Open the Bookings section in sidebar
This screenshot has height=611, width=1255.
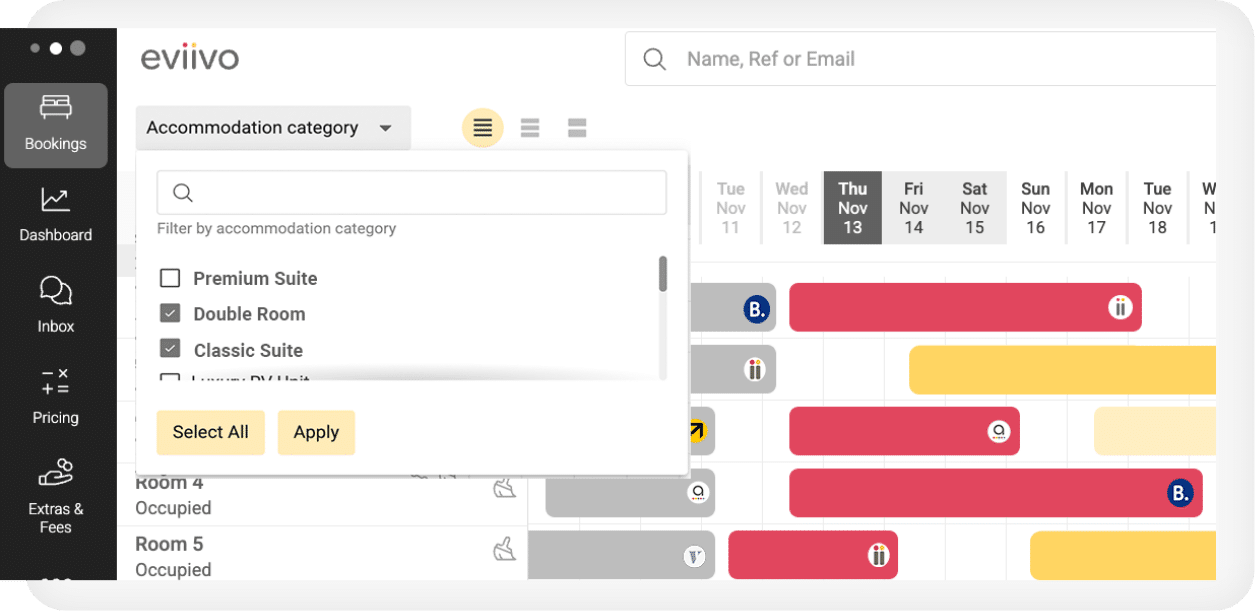pyautogui.click(x=56, y=125)
